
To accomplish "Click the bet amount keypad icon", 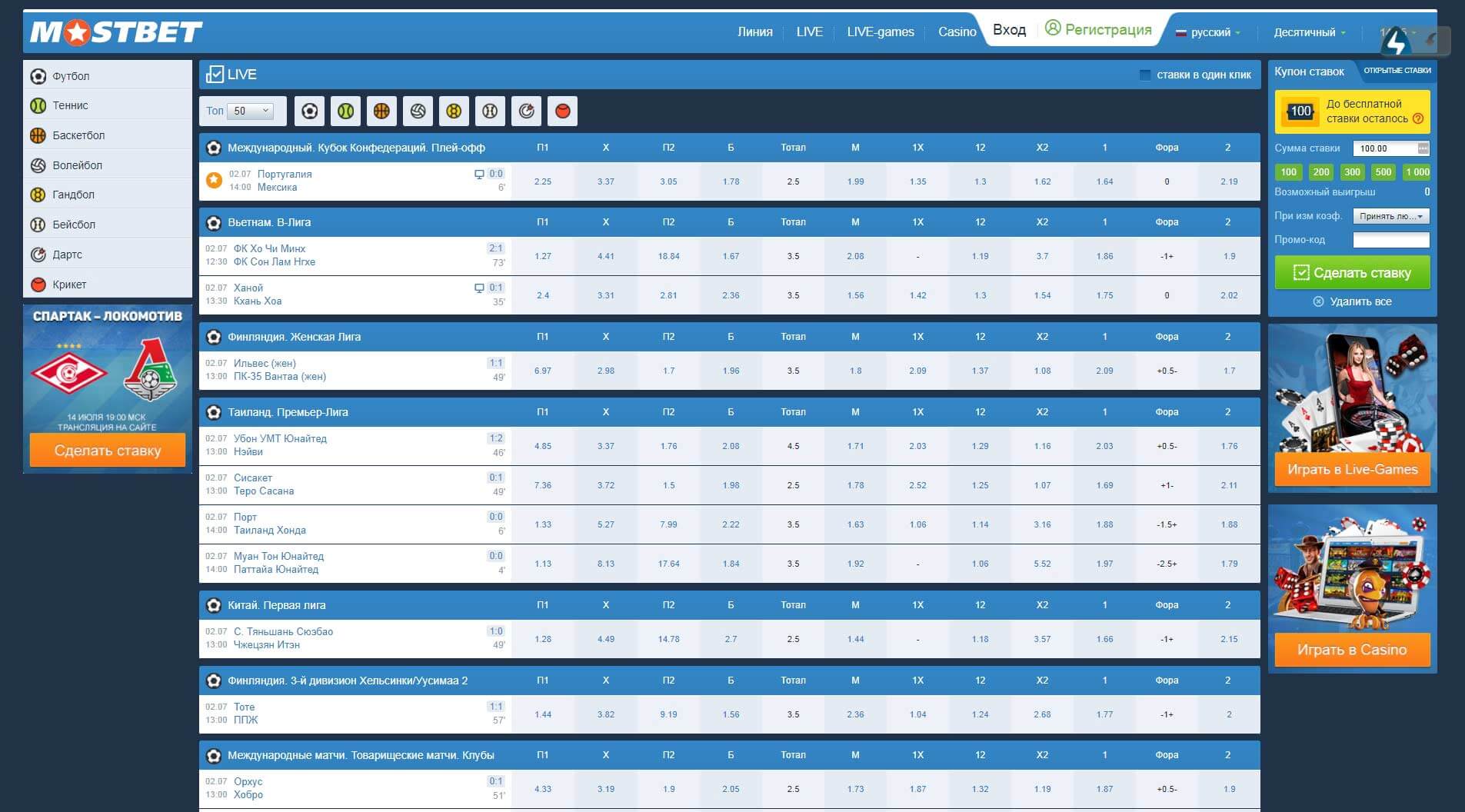I will coord(1423,148).
